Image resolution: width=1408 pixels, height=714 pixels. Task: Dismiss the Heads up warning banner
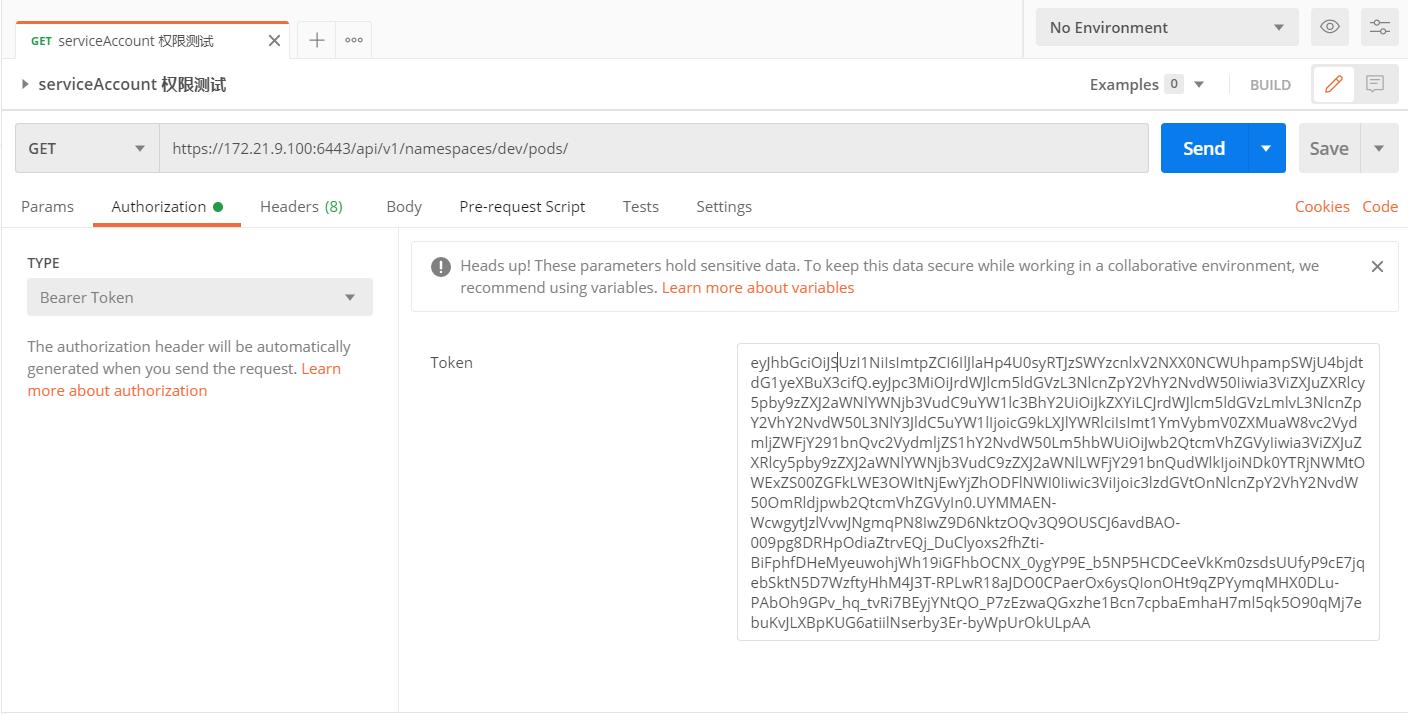tap(1377, 266)
